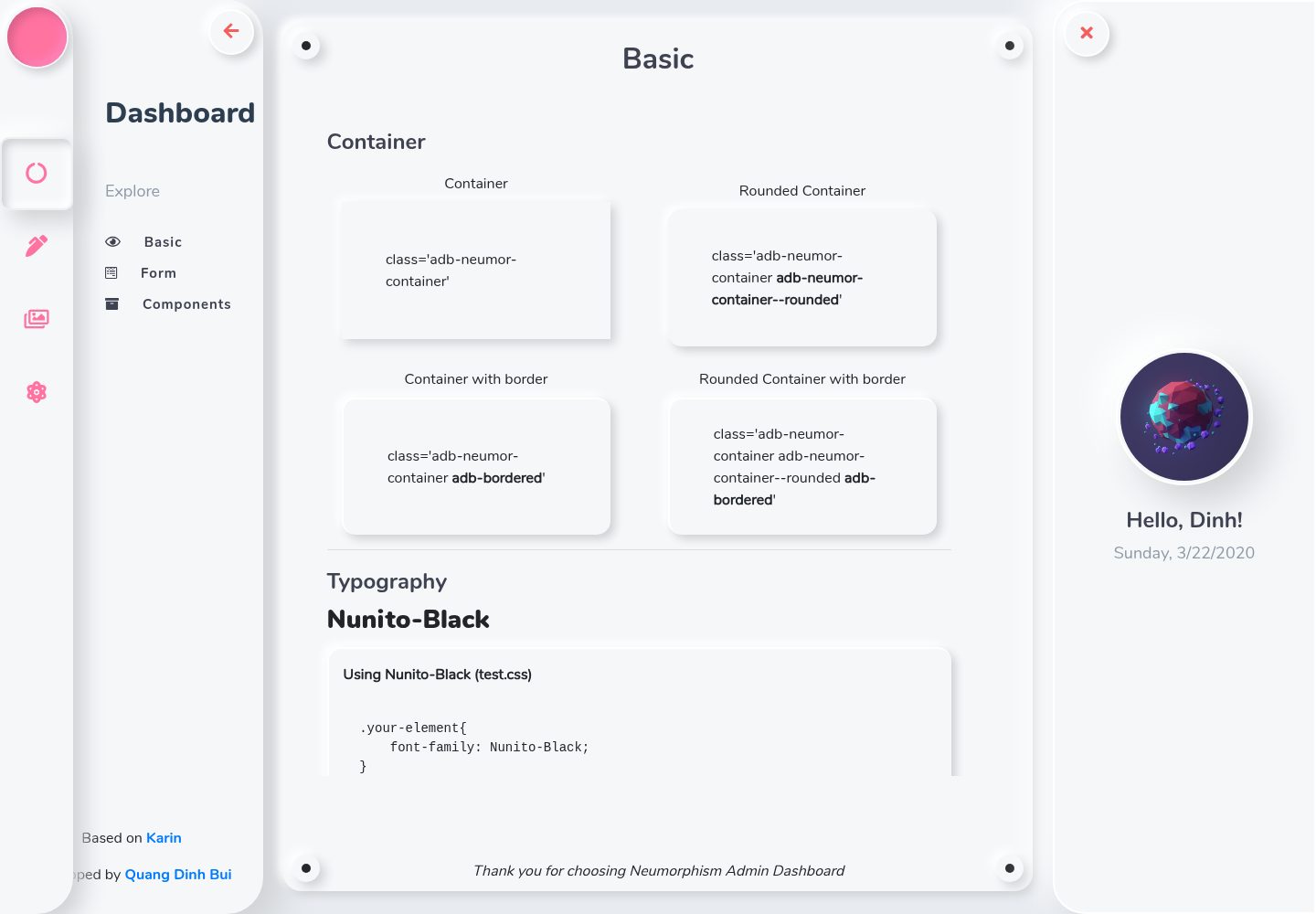This screenshot has height=914, width=1316.
Task: Open the Form menu item
Action: click(158, 273)
